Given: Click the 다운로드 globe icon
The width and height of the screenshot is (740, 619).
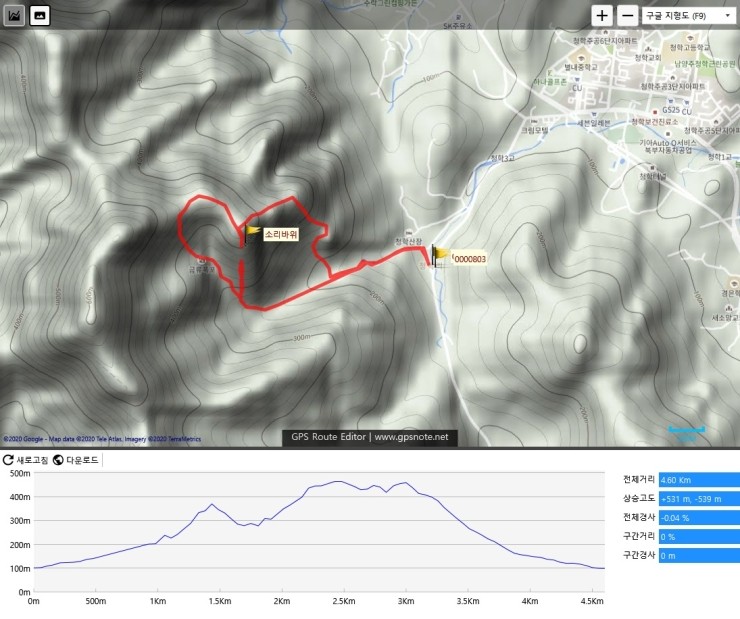Looking at the screenshot, I should (58, 460).
